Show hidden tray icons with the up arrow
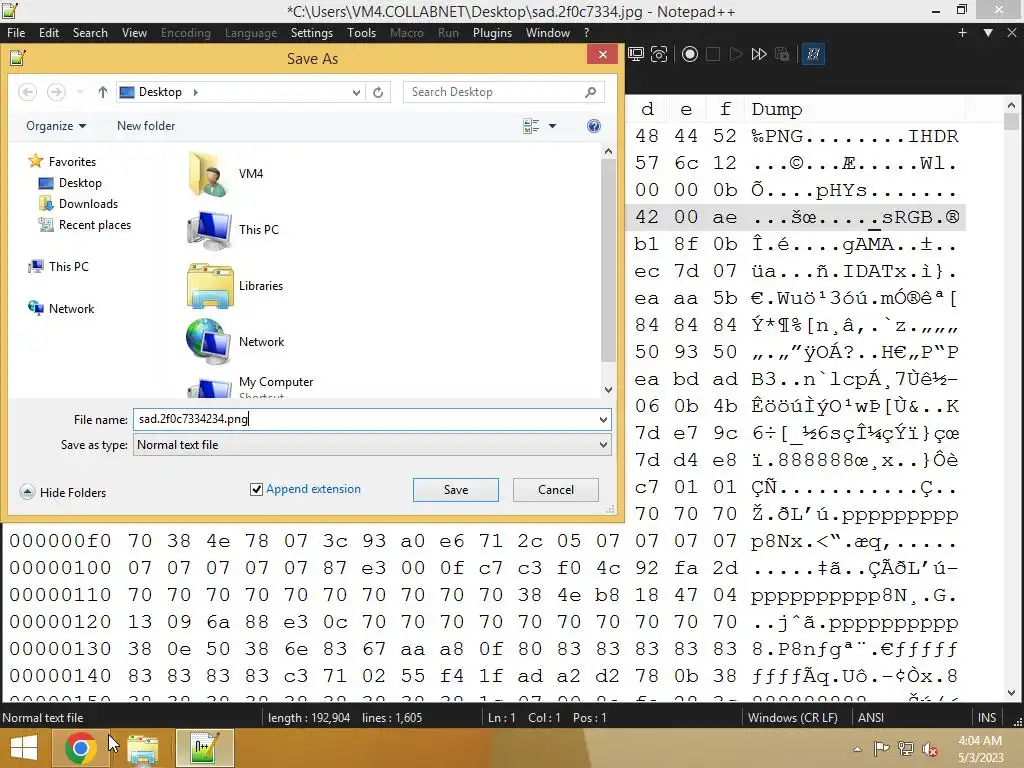The image size is (1024, 768). tap(857, 748)
